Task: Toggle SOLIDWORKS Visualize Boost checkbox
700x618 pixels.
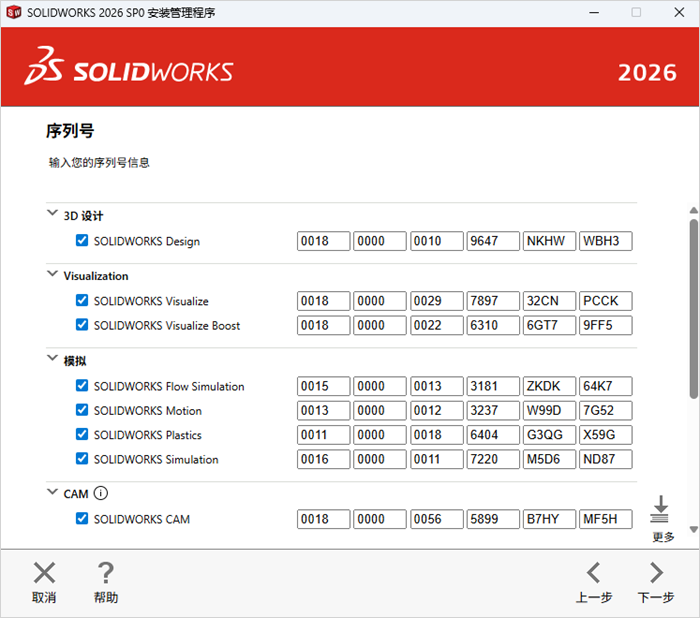Action: coord(82,325)
